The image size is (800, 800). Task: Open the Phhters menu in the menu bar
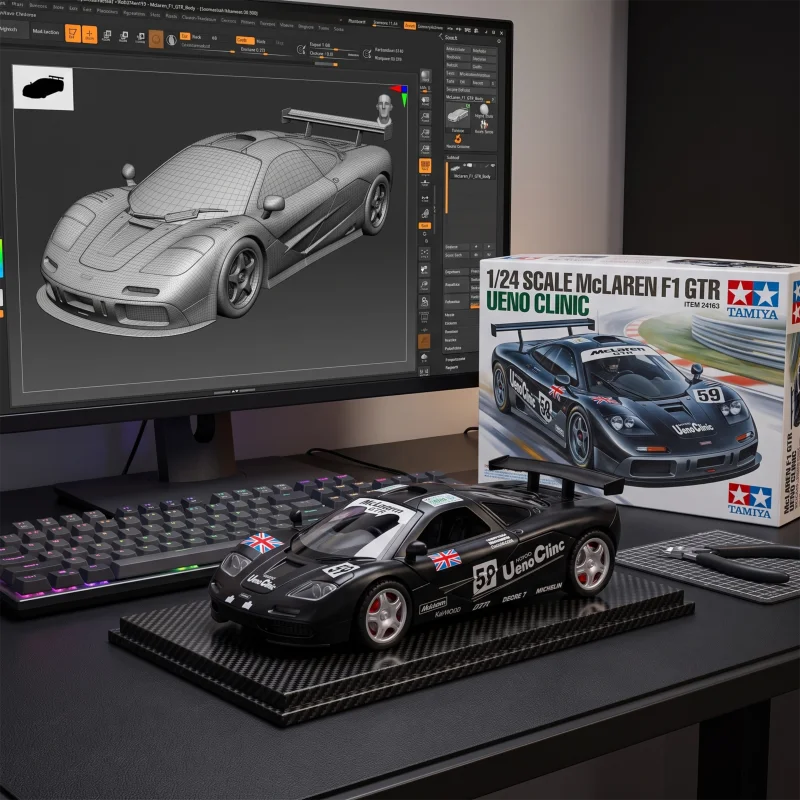pyautogui.click(x=248, y=22)
